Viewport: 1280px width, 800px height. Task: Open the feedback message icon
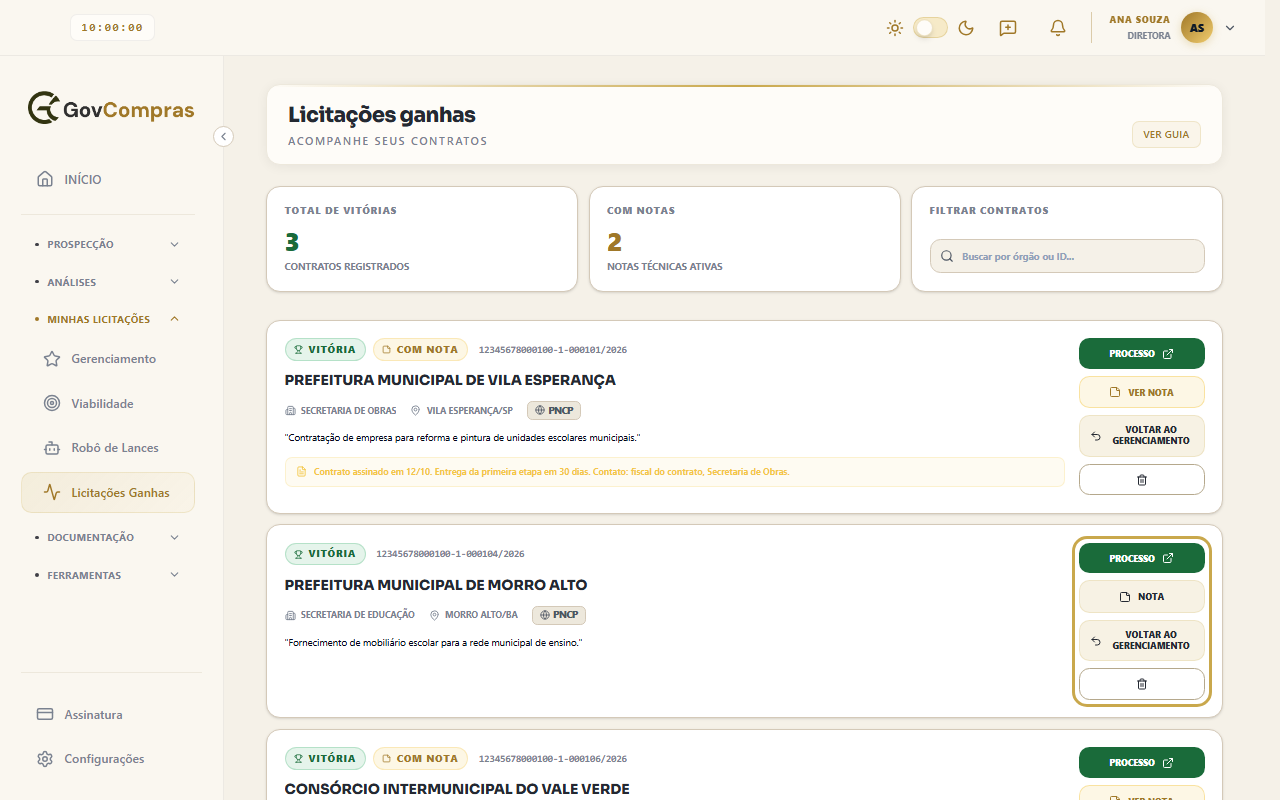coord(1008,28)
